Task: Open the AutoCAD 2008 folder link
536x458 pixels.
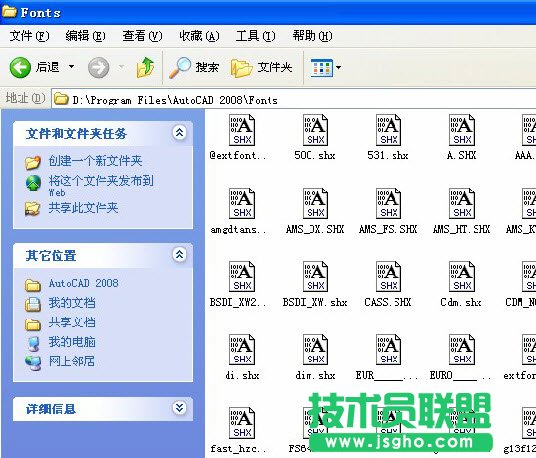Action: coord(83,283)
